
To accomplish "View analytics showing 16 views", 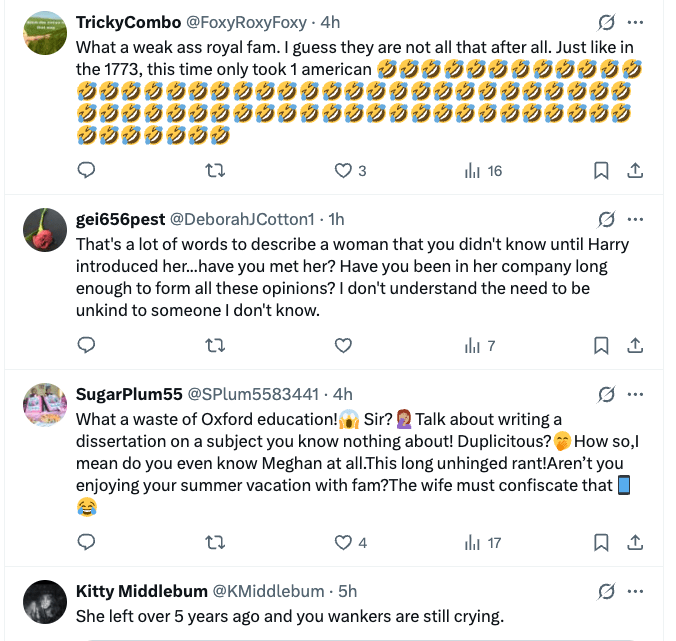I will pyautogui.click(x=484, y=171).
